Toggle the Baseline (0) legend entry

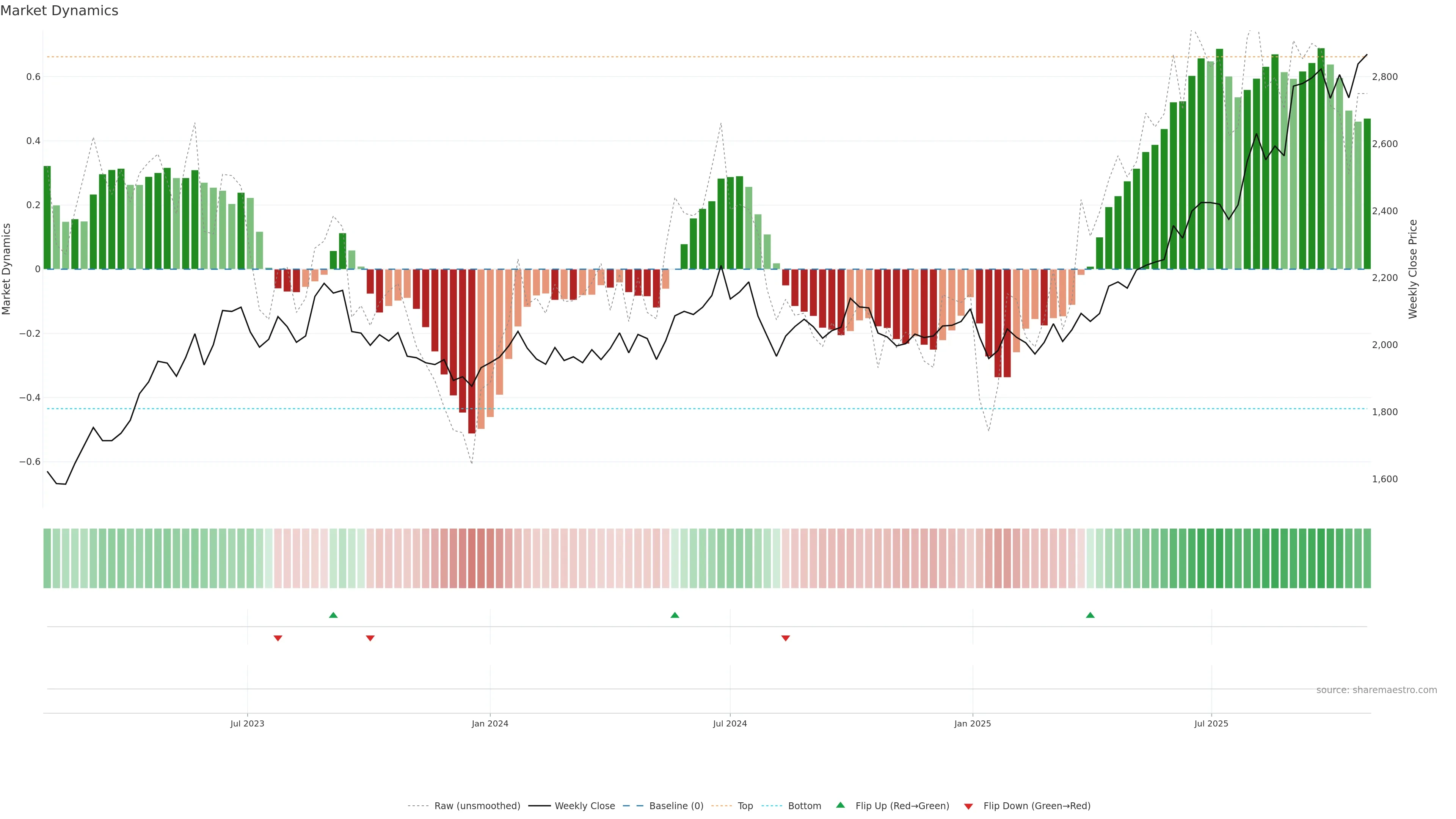[676, 806]
